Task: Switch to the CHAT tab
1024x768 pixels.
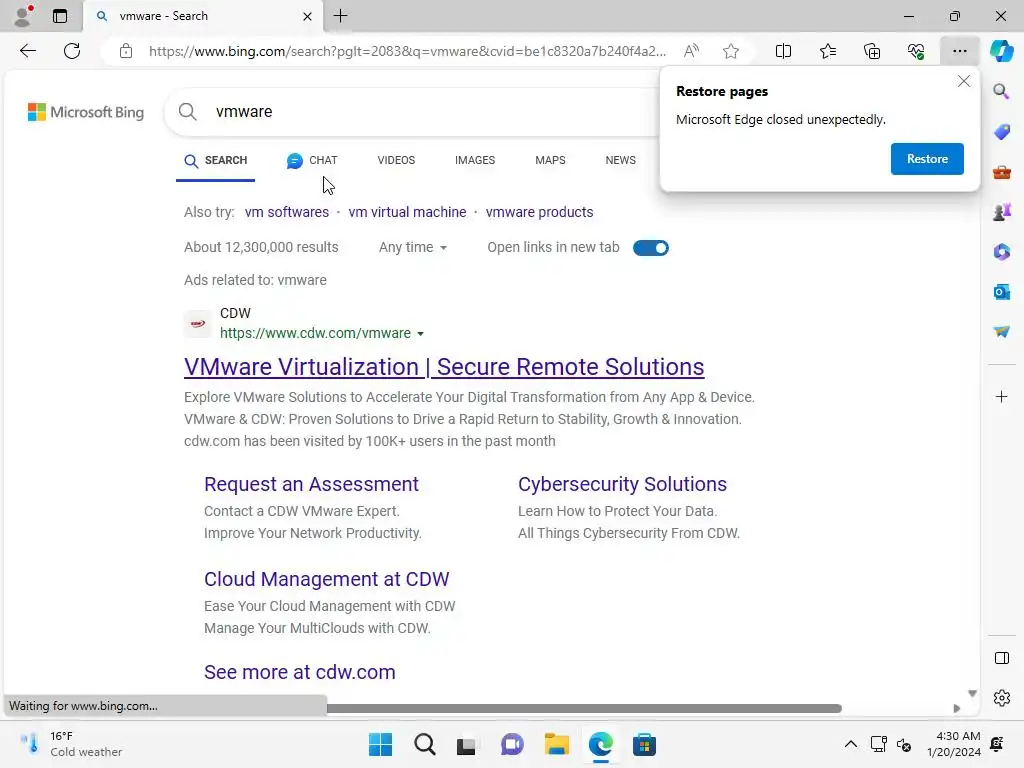Action: tap(312, 160)
